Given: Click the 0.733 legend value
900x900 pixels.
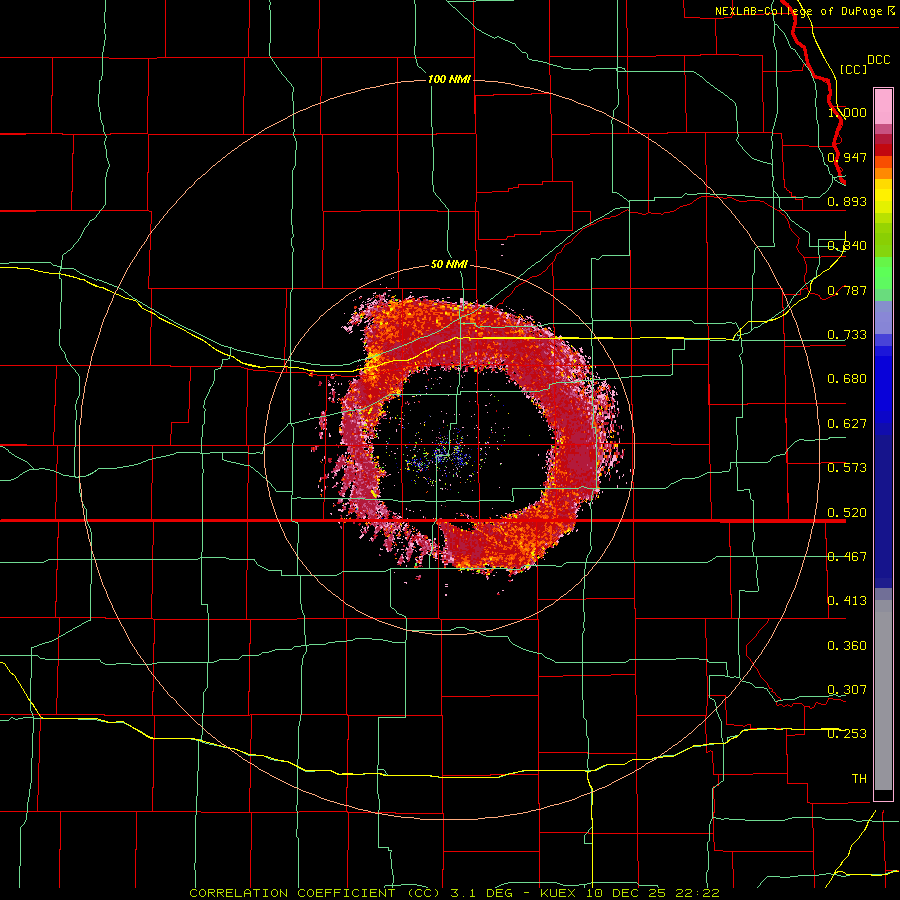Looking at the screenshot, I should [847, 335].
